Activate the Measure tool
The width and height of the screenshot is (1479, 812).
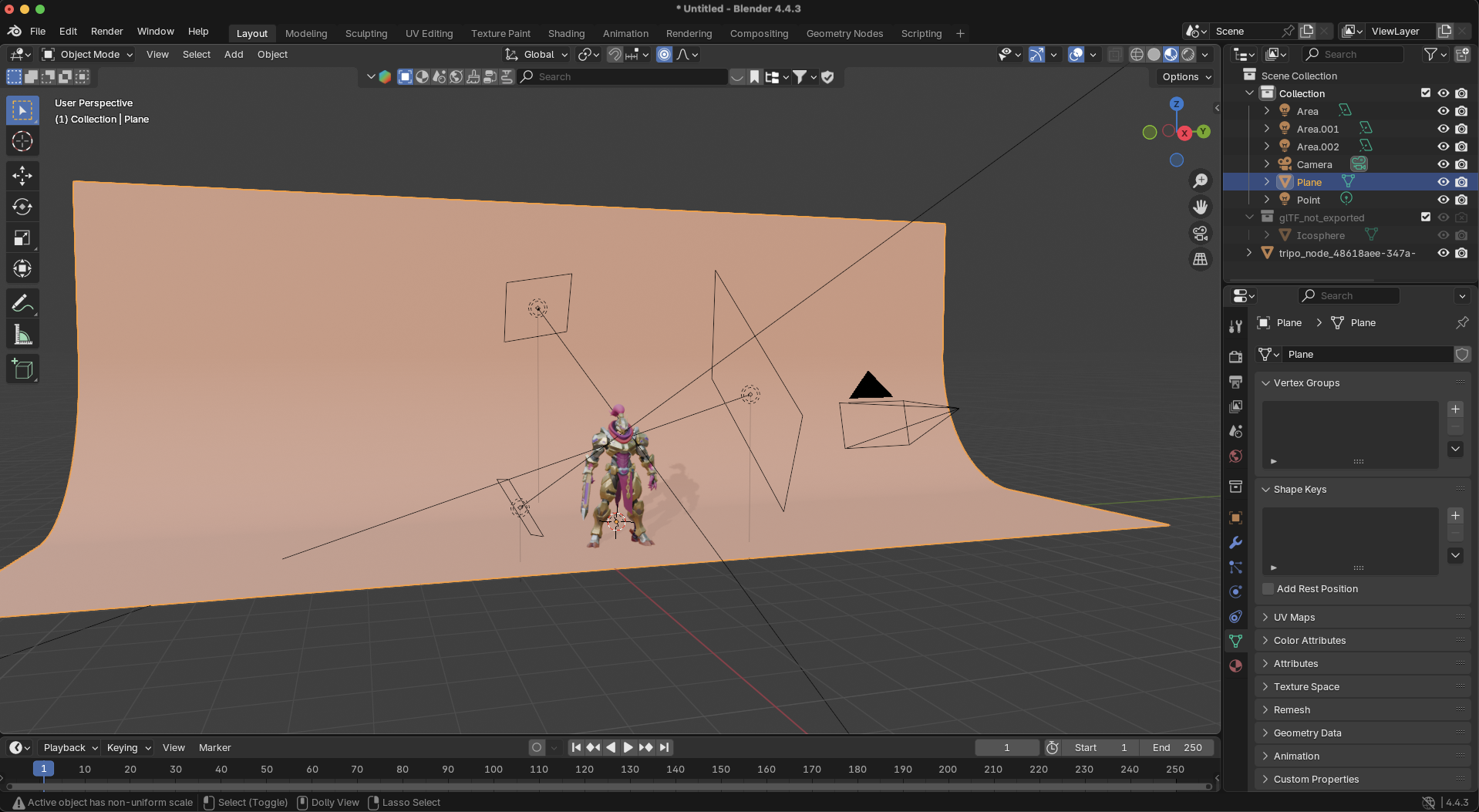tap(22, 333)
